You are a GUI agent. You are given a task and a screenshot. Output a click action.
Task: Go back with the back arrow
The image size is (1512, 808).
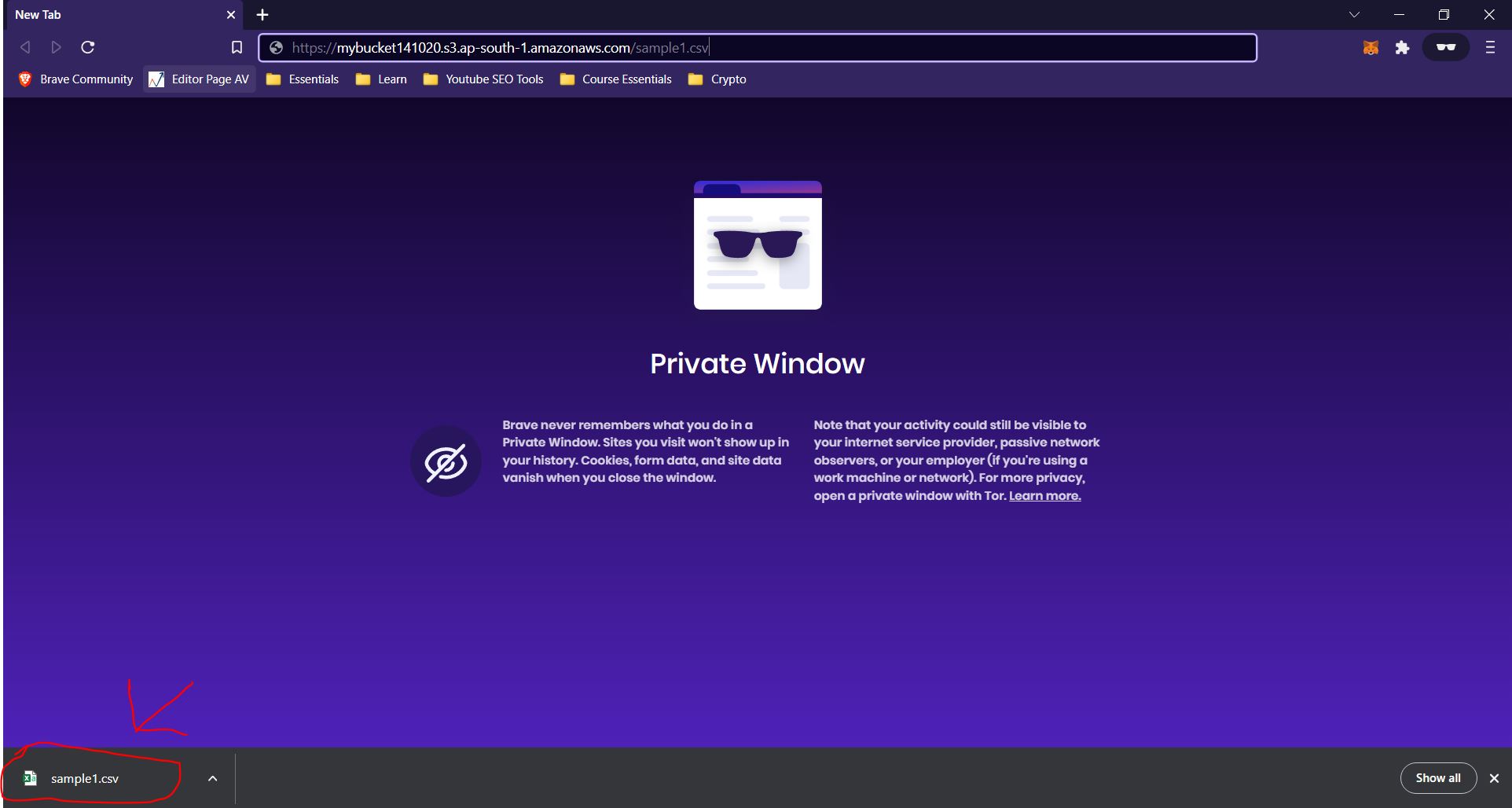tap(25, 47)
